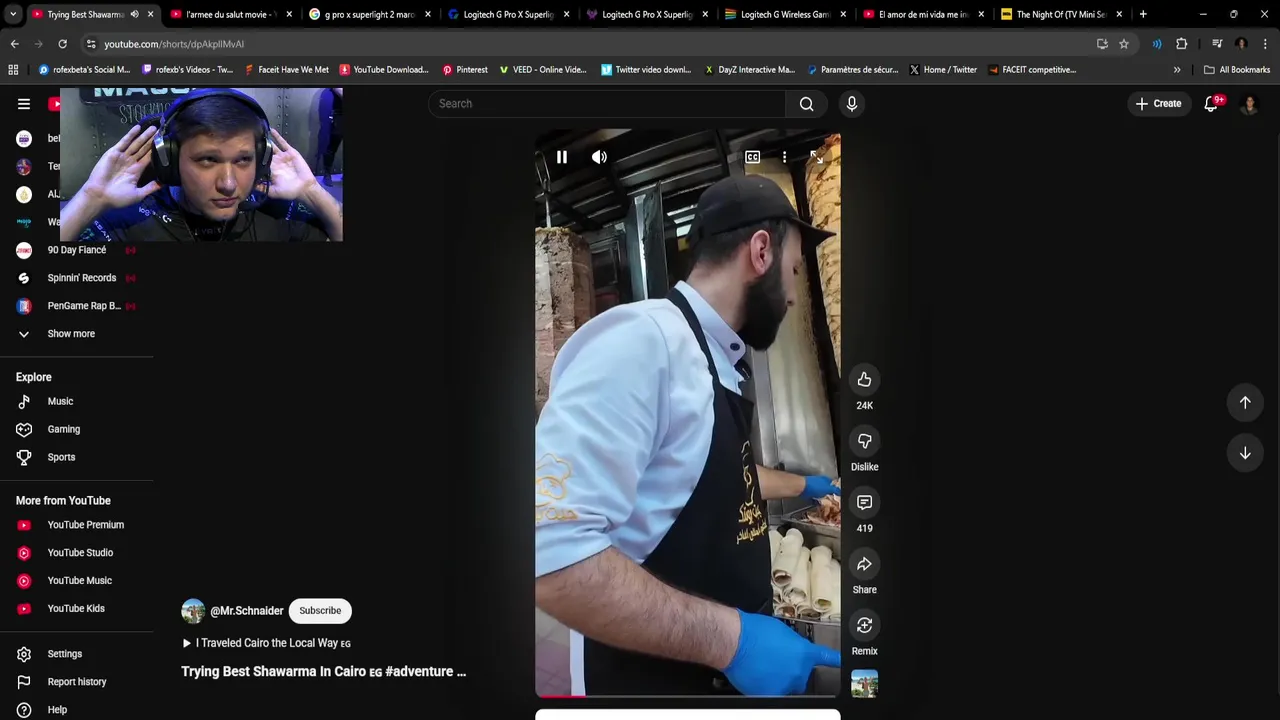Image resolution: width=1280 pixels, height=720 pixels.
Task: Open Sports in Explore
Action: 77,457
